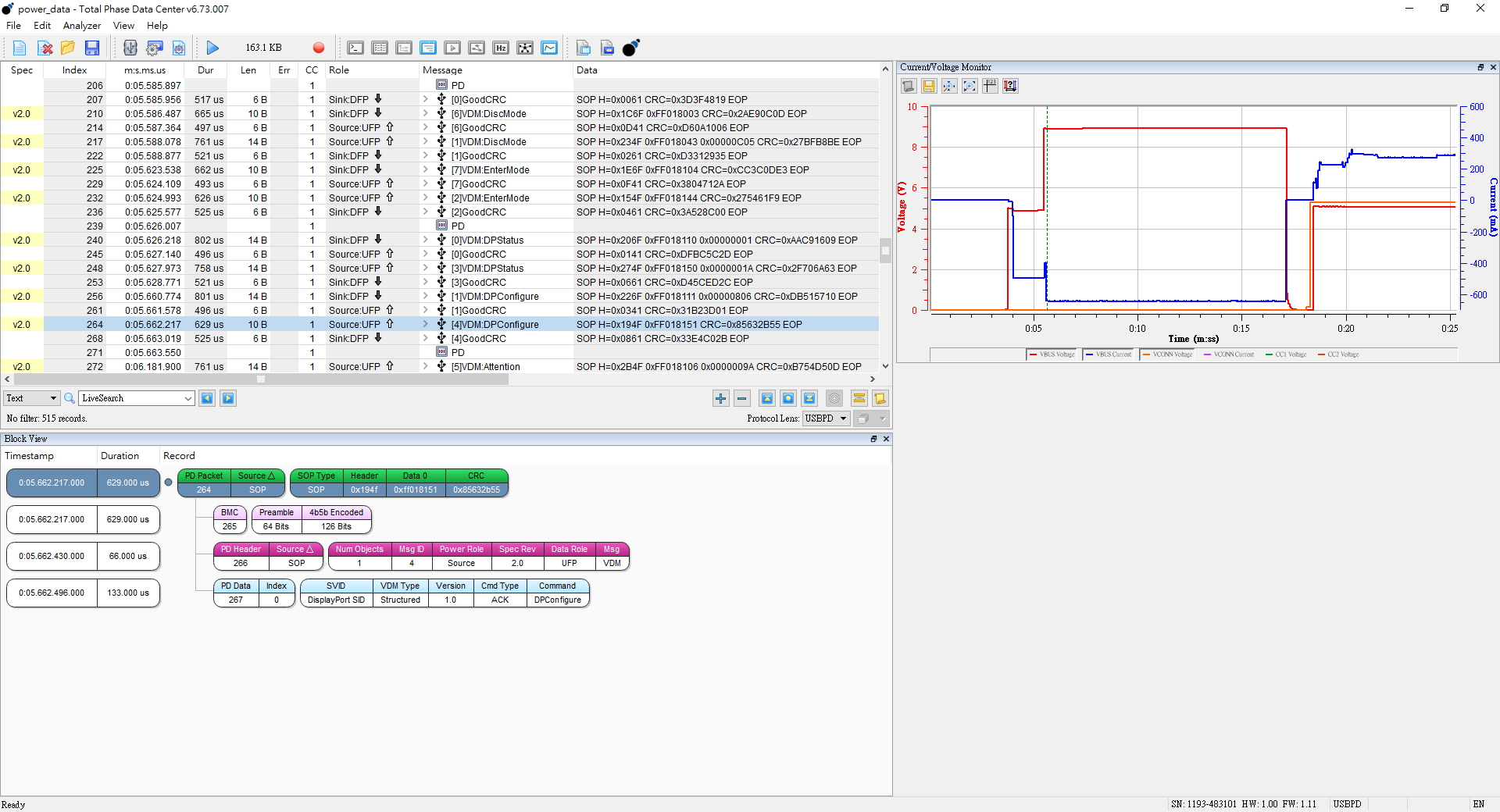Select the 0:05.662.430.000 timestamp block

point(52,556)
